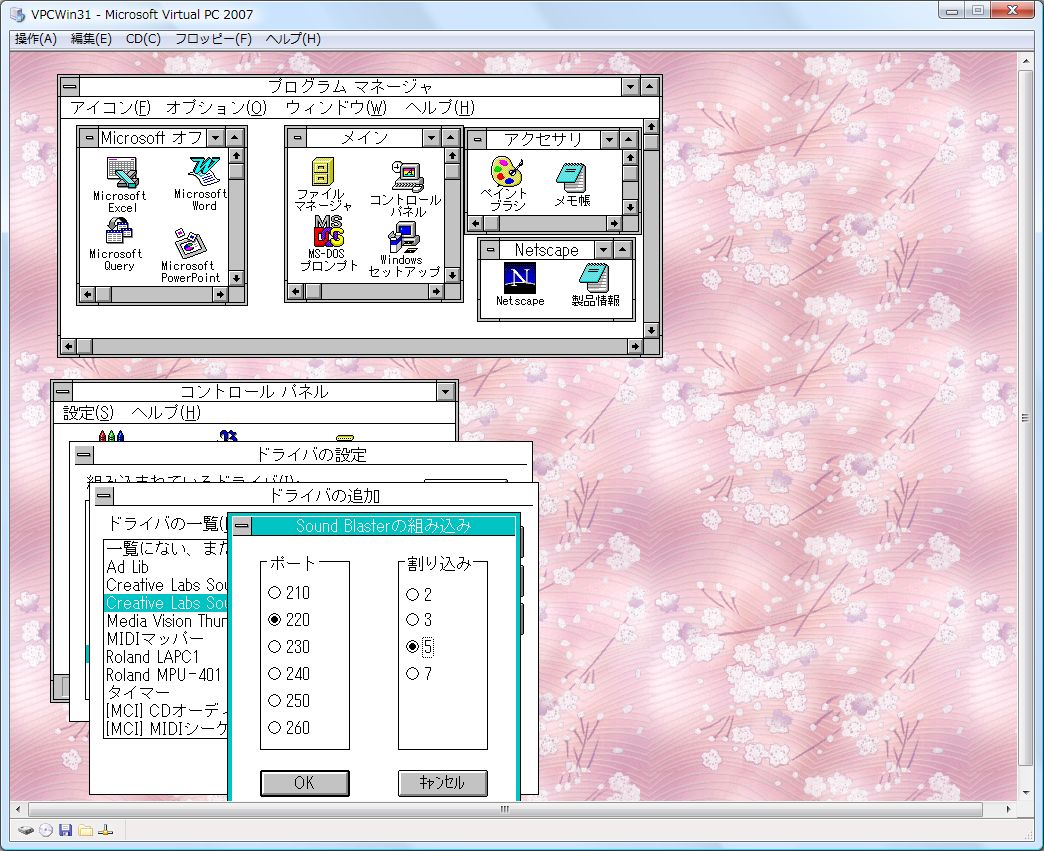Open the オプション(O) menu in Program Manager
1044x851 pixels.
216,108
